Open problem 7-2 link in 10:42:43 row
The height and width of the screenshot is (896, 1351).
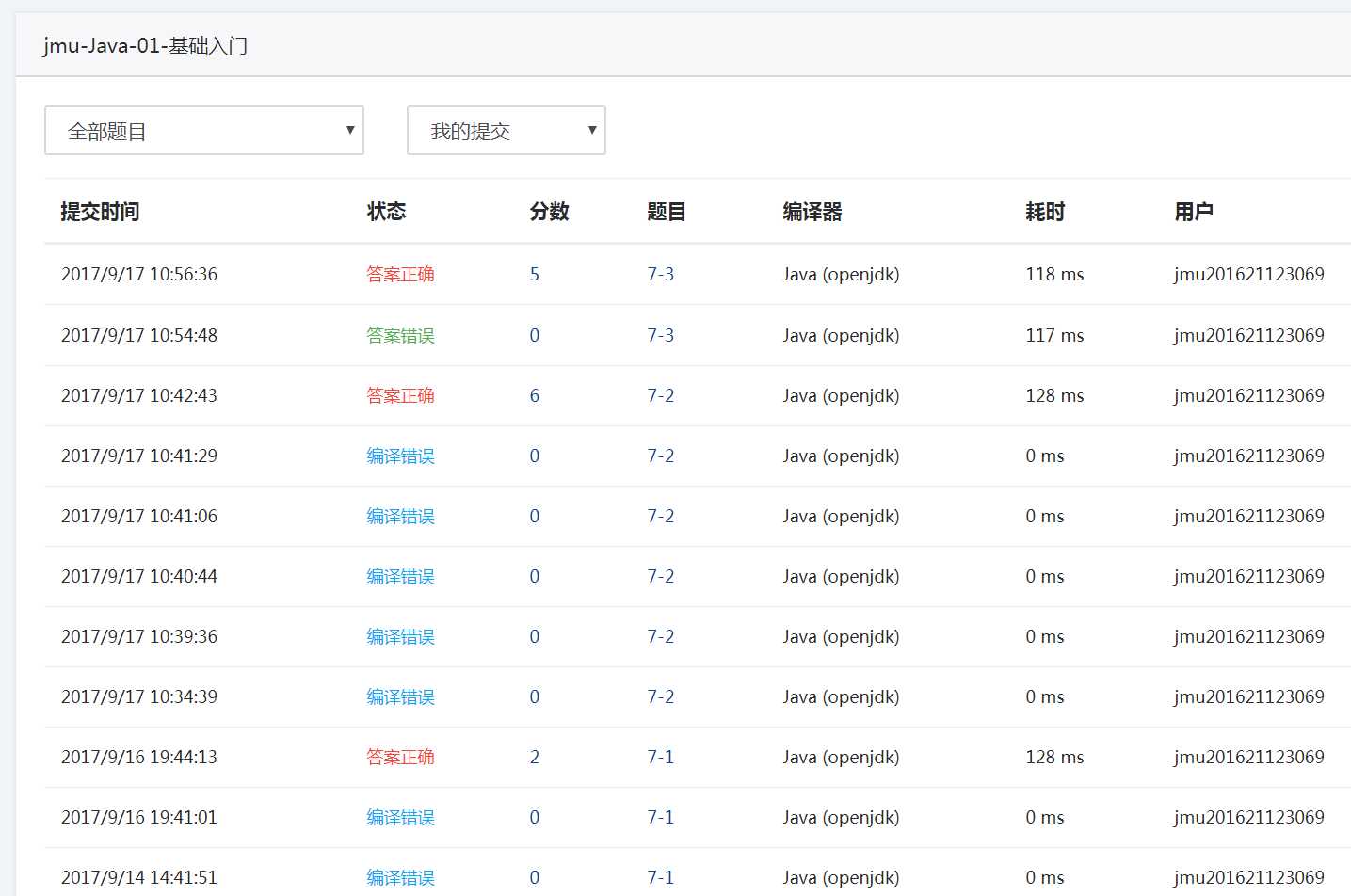point(661,395)
